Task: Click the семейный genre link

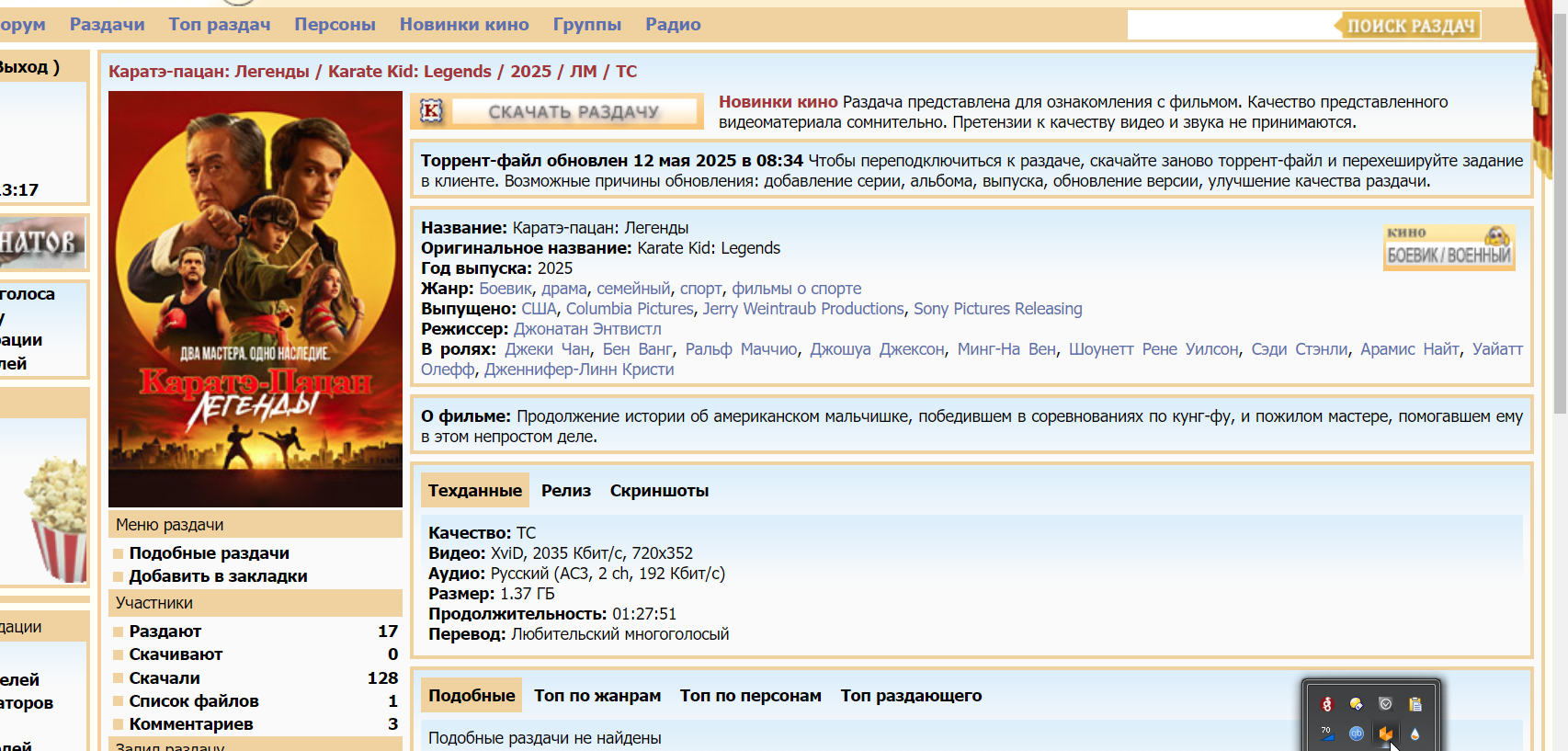Action: (x=633, y=289)
